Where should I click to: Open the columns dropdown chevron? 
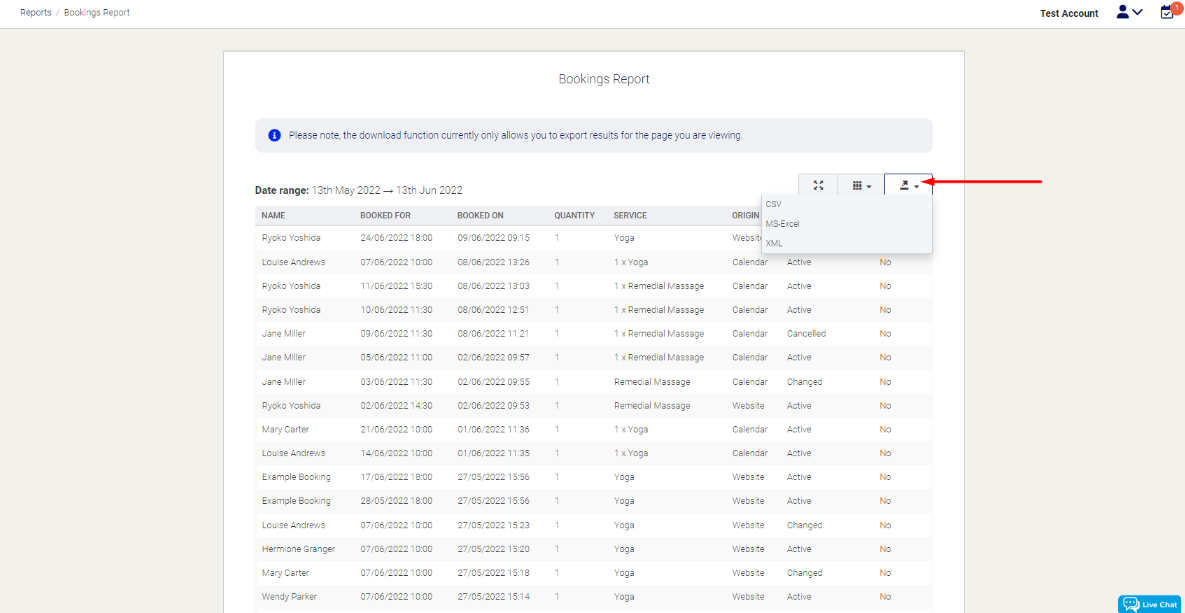point(869,185)
